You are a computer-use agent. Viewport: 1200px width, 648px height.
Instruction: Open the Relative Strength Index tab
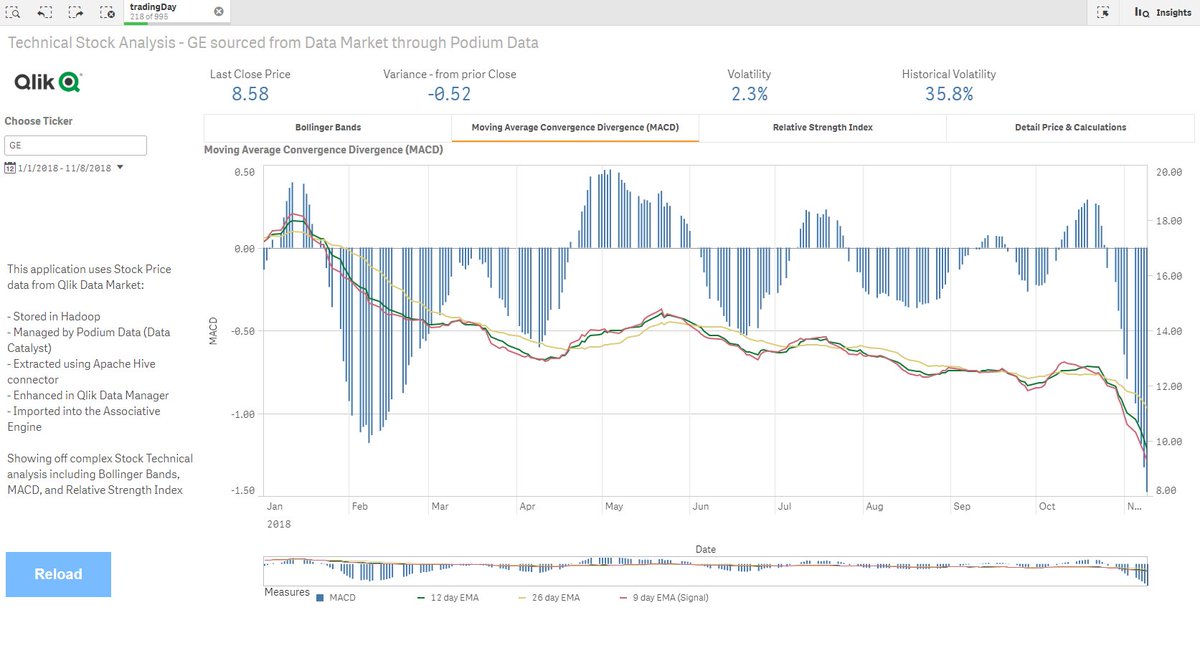(822, 127)
